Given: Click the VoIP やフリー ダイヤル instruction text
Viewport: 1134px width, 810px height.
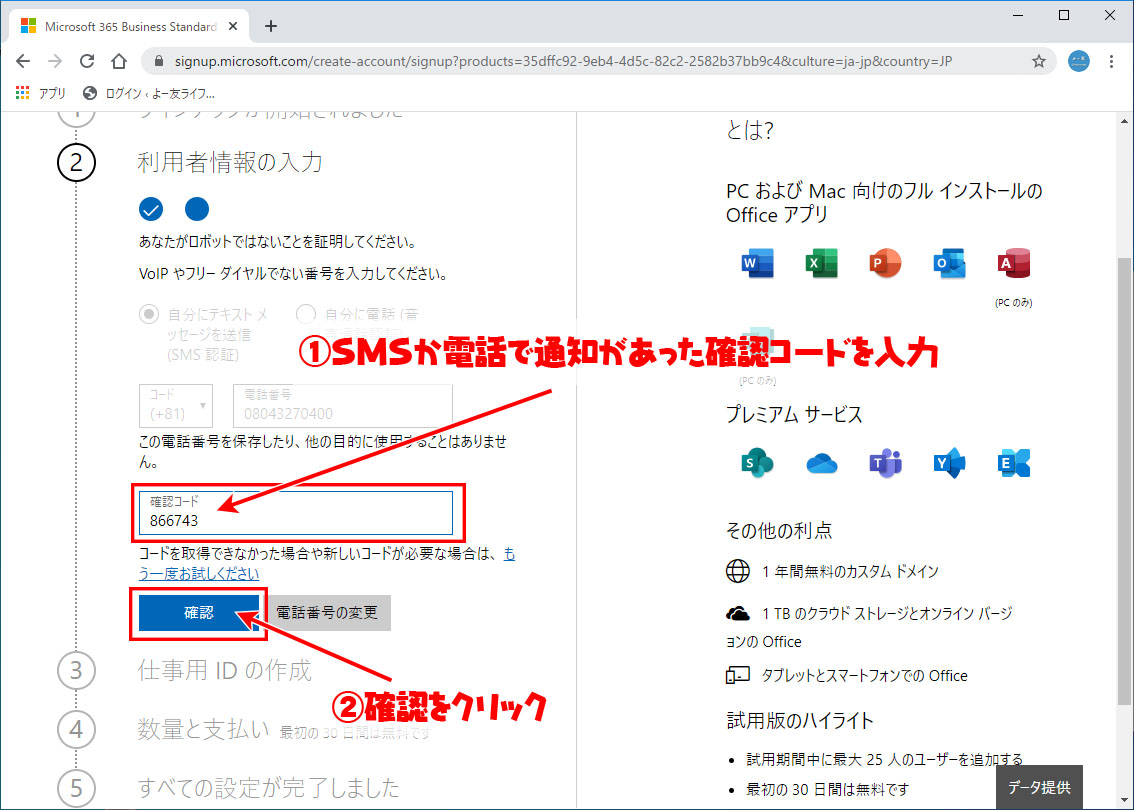Looking at the screenshot, I should 293,274.
